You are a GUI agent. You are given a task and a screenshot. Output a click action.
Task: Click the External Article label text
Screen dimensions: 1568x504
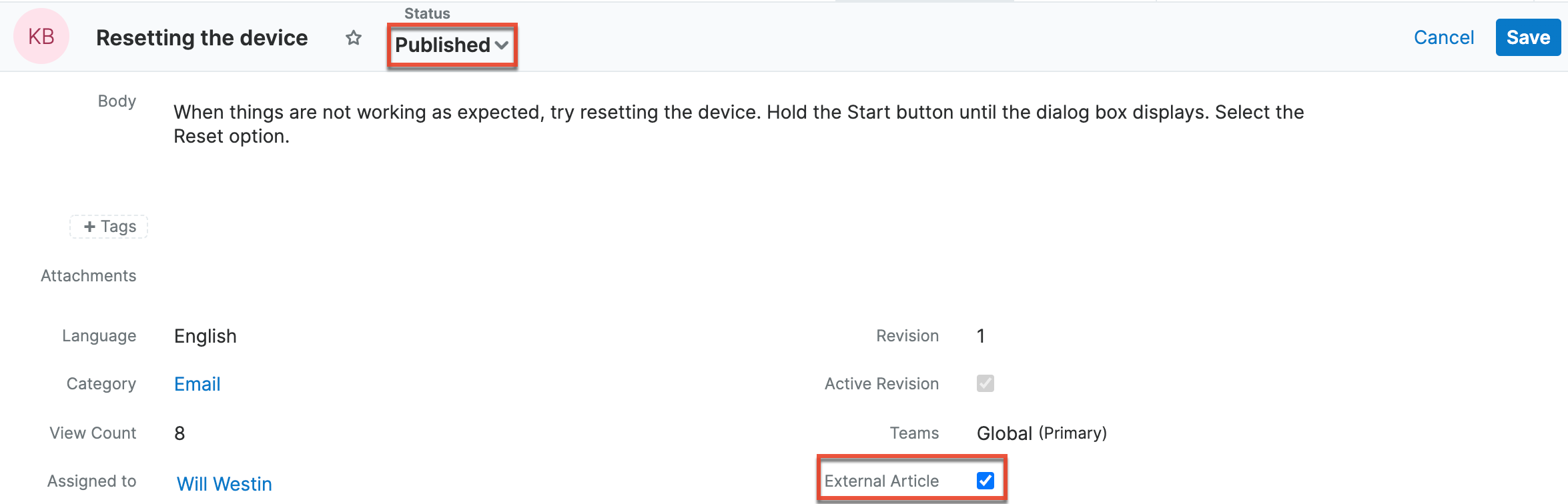pyautogui.click(x=881, y=481)
